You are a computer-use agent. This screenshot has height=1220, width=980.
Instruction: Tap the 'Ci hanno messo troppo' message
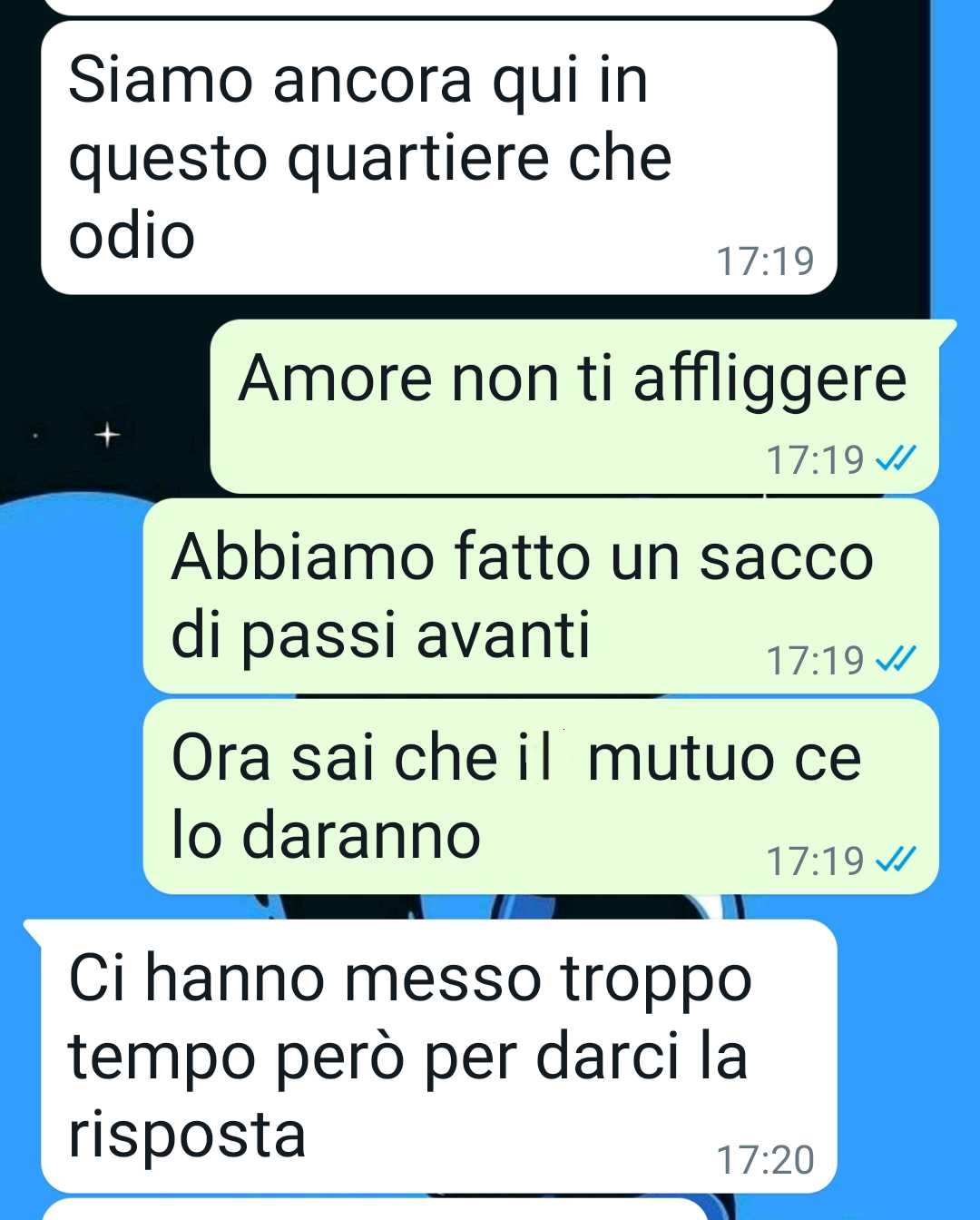coord(439,1056)
